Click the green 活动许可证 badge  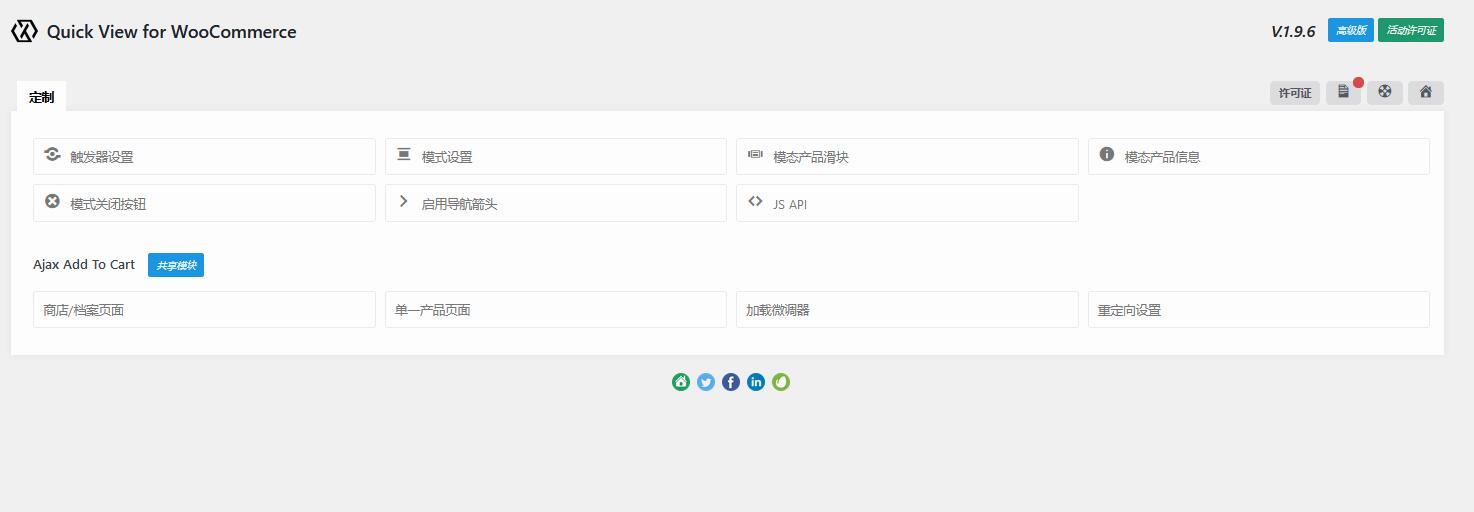1411,30
